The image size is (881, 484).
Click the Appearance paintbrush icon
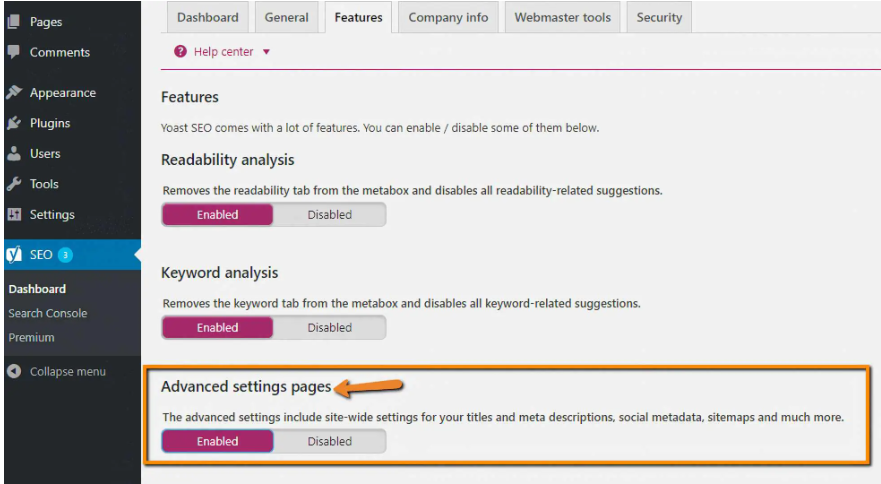click(x=14, y=92)
